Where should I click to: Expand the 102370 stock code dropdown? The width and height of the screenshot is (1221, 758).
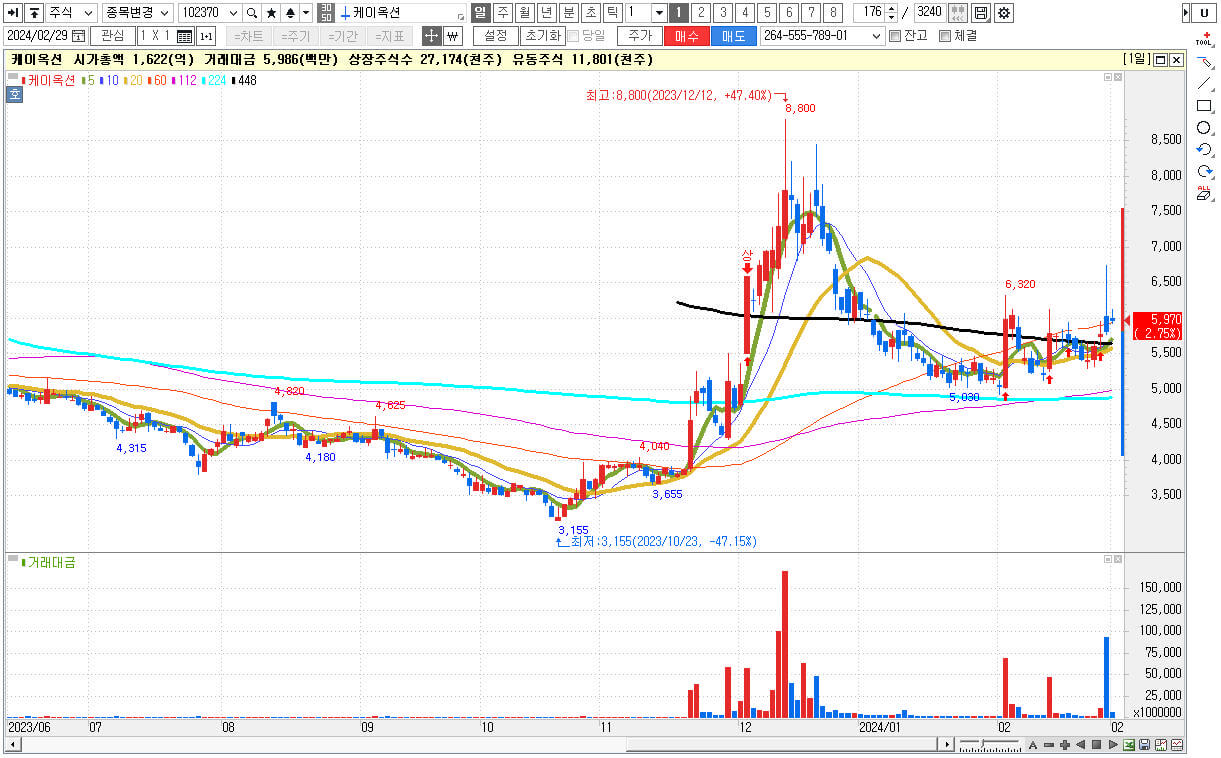pos(234,13)
